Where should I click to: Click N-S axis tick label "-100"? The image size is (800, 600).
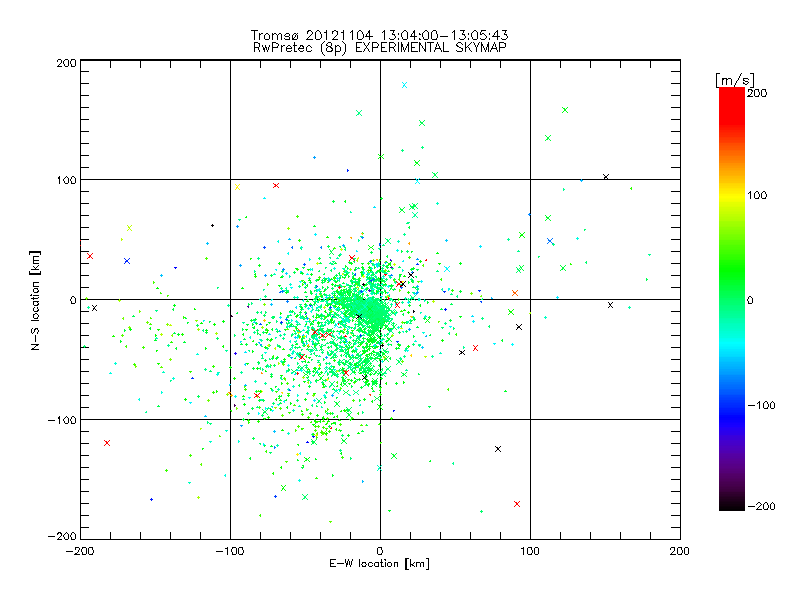click(62, 420)
